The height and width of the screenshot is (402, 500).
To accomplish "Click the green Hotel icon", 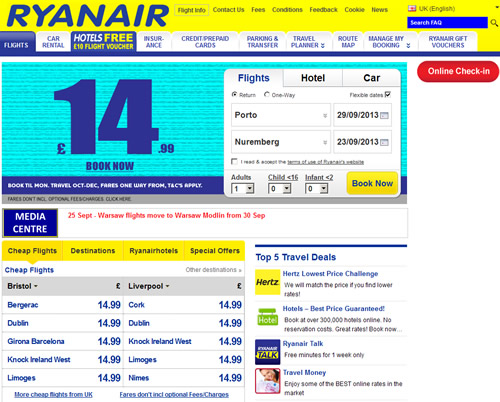I will tap(267, 317).
